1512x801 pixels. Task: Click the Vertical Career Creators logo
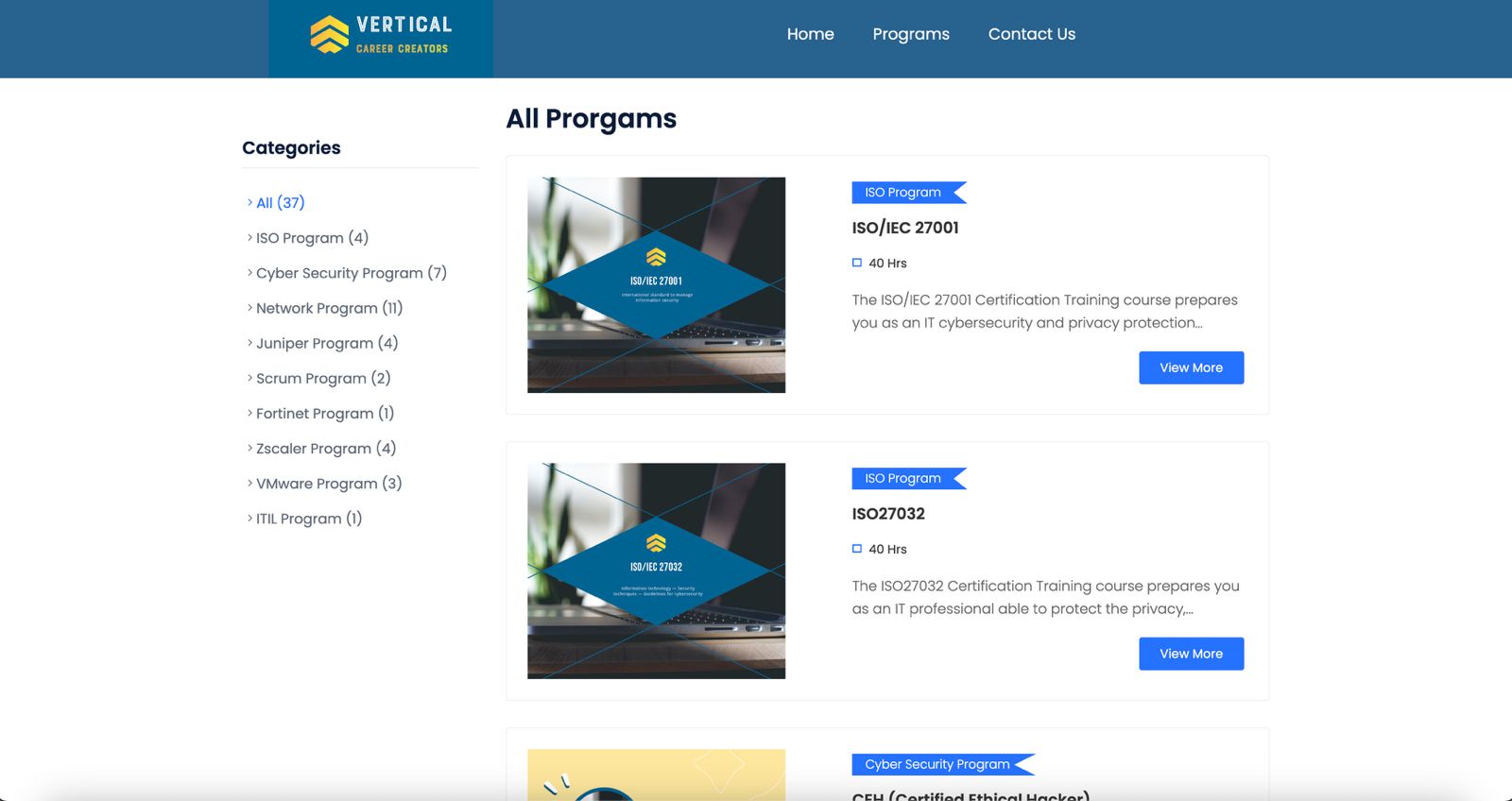click(x=381, y=35)
